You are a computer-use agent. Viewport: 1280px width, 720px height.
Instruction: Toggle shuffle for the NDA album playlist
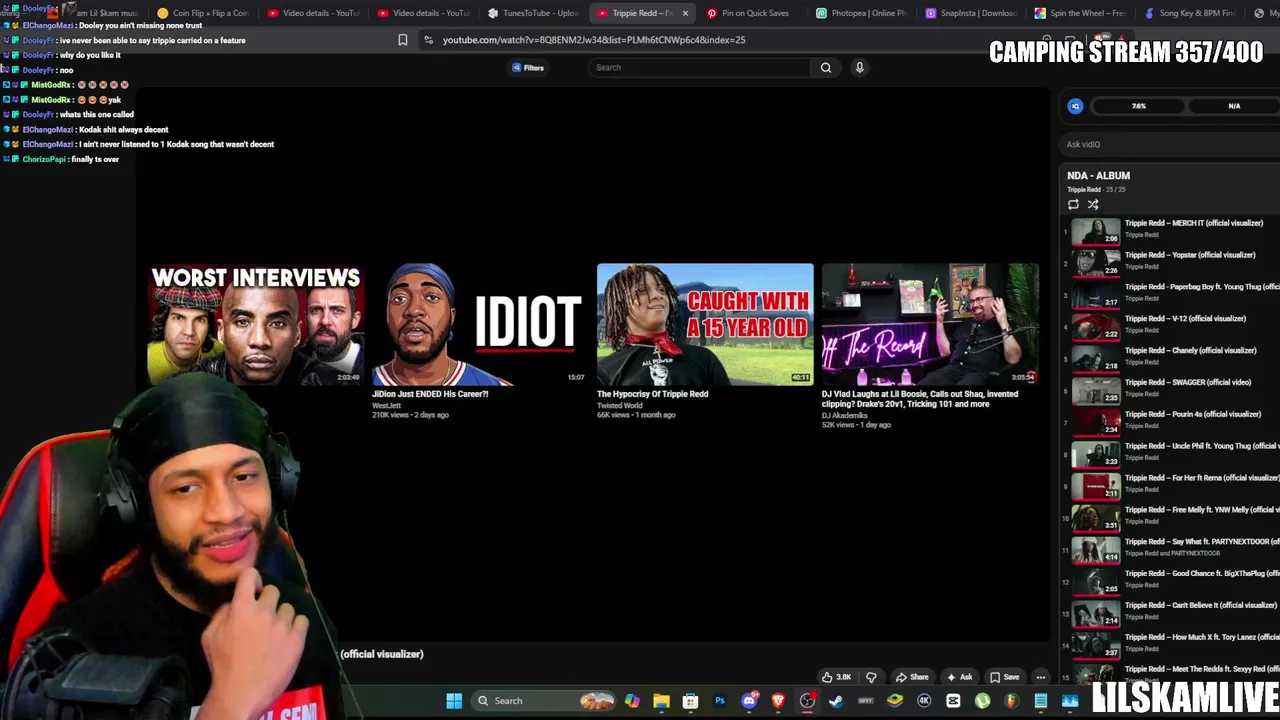pos(1093,204)
